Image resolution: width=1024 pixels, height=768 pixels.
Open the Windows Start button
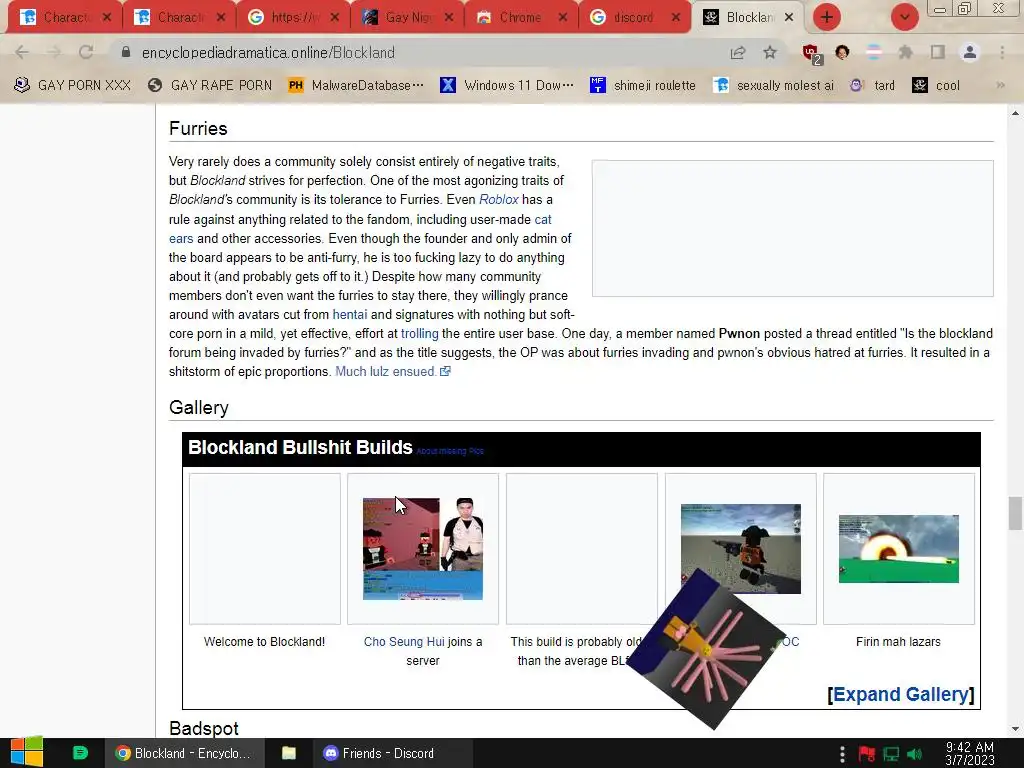pyautogui.click(x=27, y=752)
